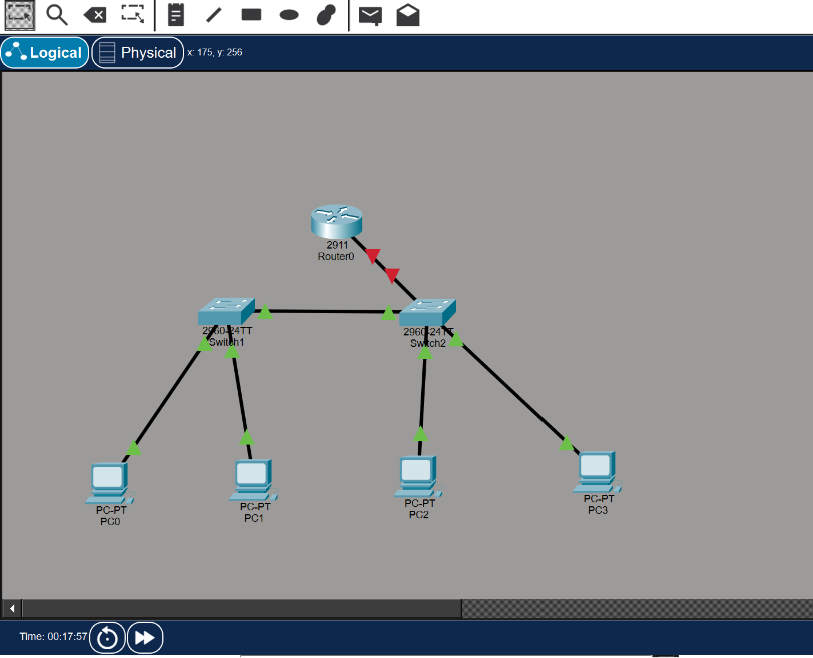Click the horizontal scrollbar thumb
The image size is (813, 658).
coord(242,608)
